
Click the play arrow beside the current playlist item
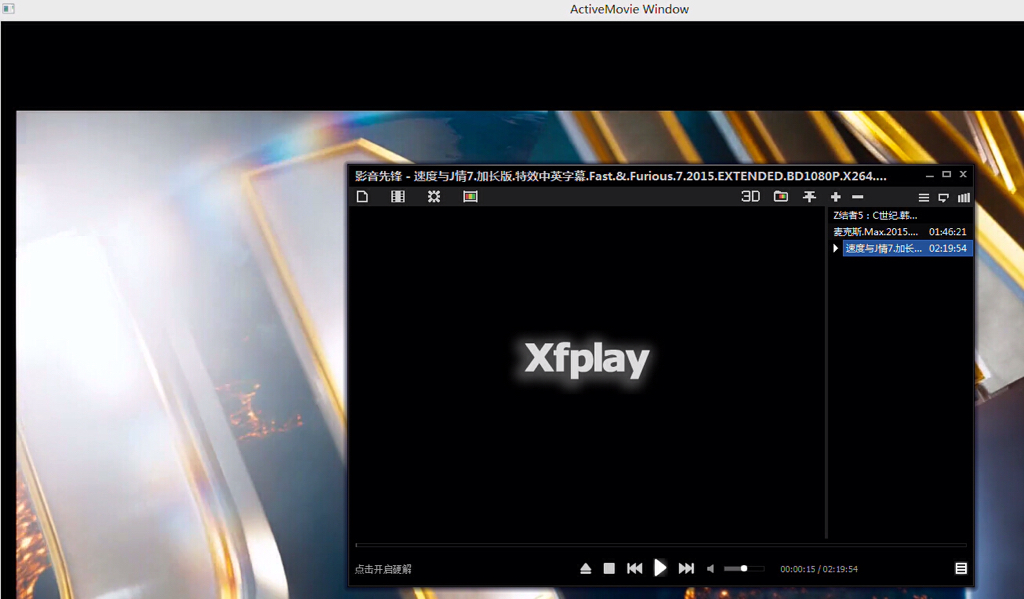835,248
